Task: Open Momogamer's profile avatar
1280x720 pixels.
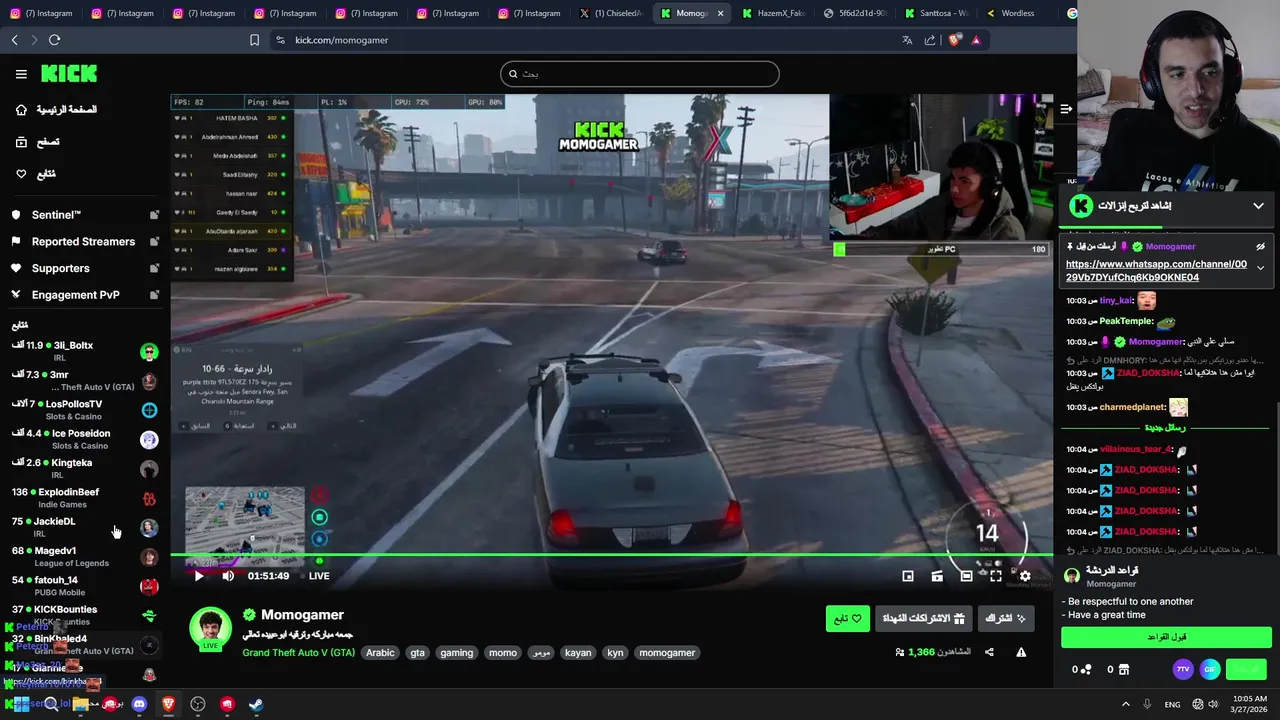Action: 210,628
